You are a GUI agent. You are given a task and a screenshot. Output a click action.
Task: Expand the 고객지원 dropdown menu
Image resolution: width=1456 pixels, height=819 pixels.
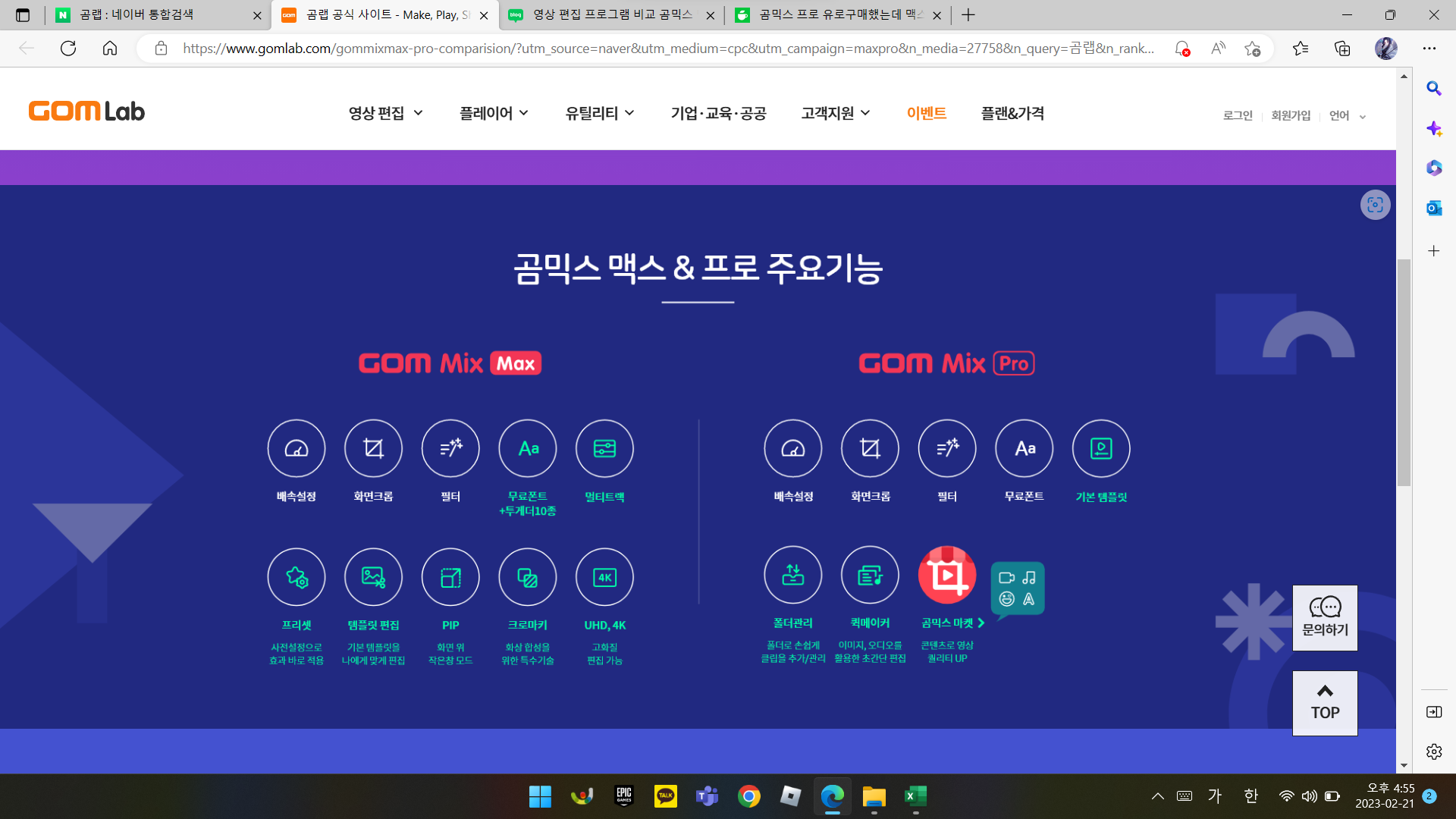pyautogui.click(x=836, y=113)
